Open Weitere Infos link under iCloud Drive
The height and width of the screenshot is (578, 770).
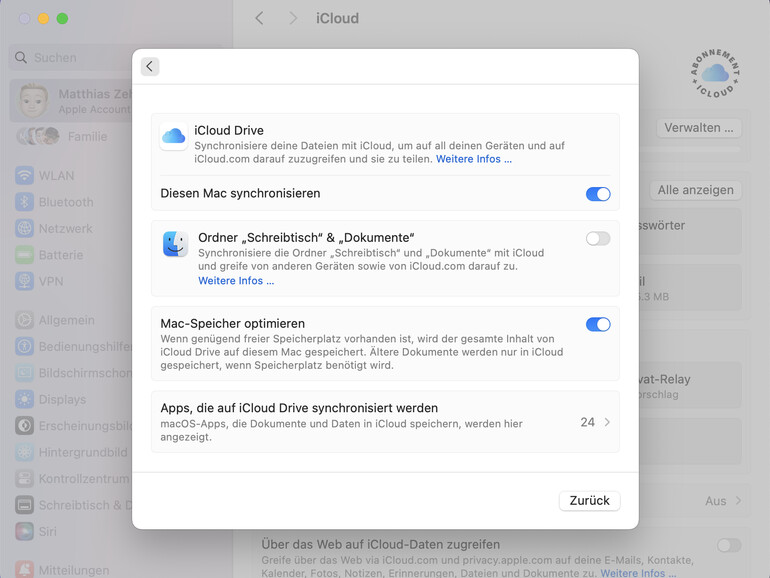pyautogui.click(x=473, y=159)
